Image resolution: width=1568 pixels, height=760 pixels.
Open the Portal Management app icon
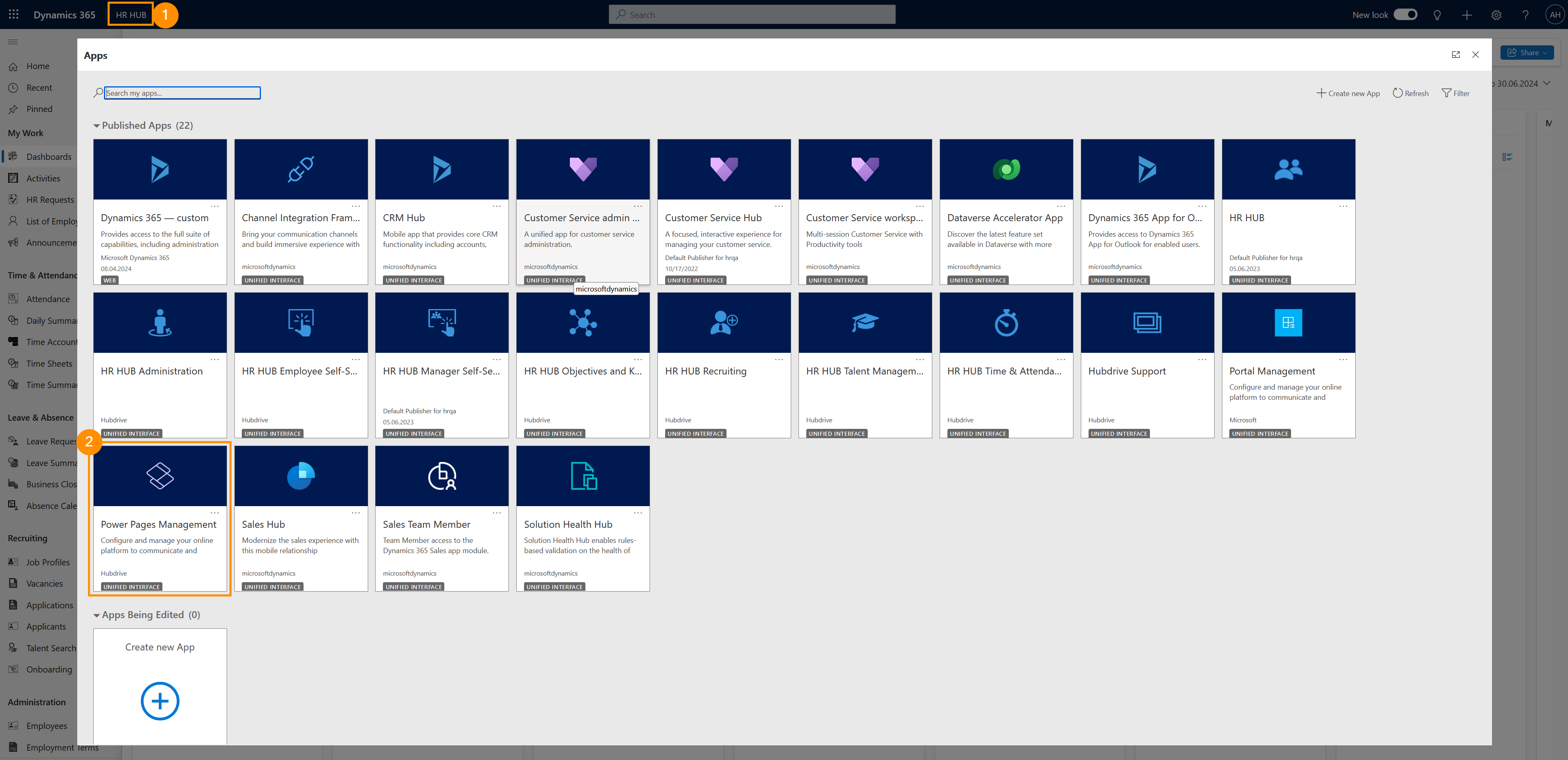click(1289, 323)
